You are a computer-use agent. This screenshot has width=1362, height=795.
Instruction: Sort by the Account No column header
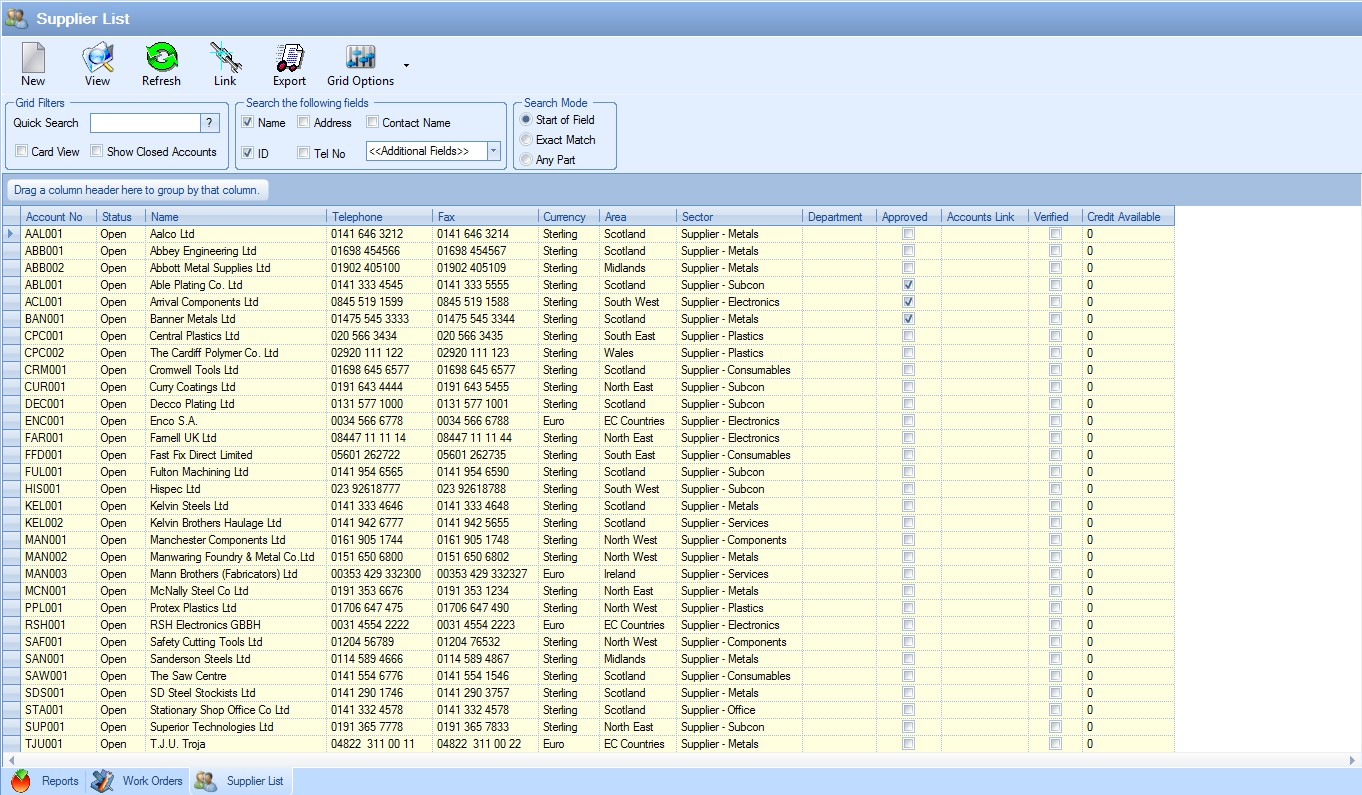coord(54,217)
